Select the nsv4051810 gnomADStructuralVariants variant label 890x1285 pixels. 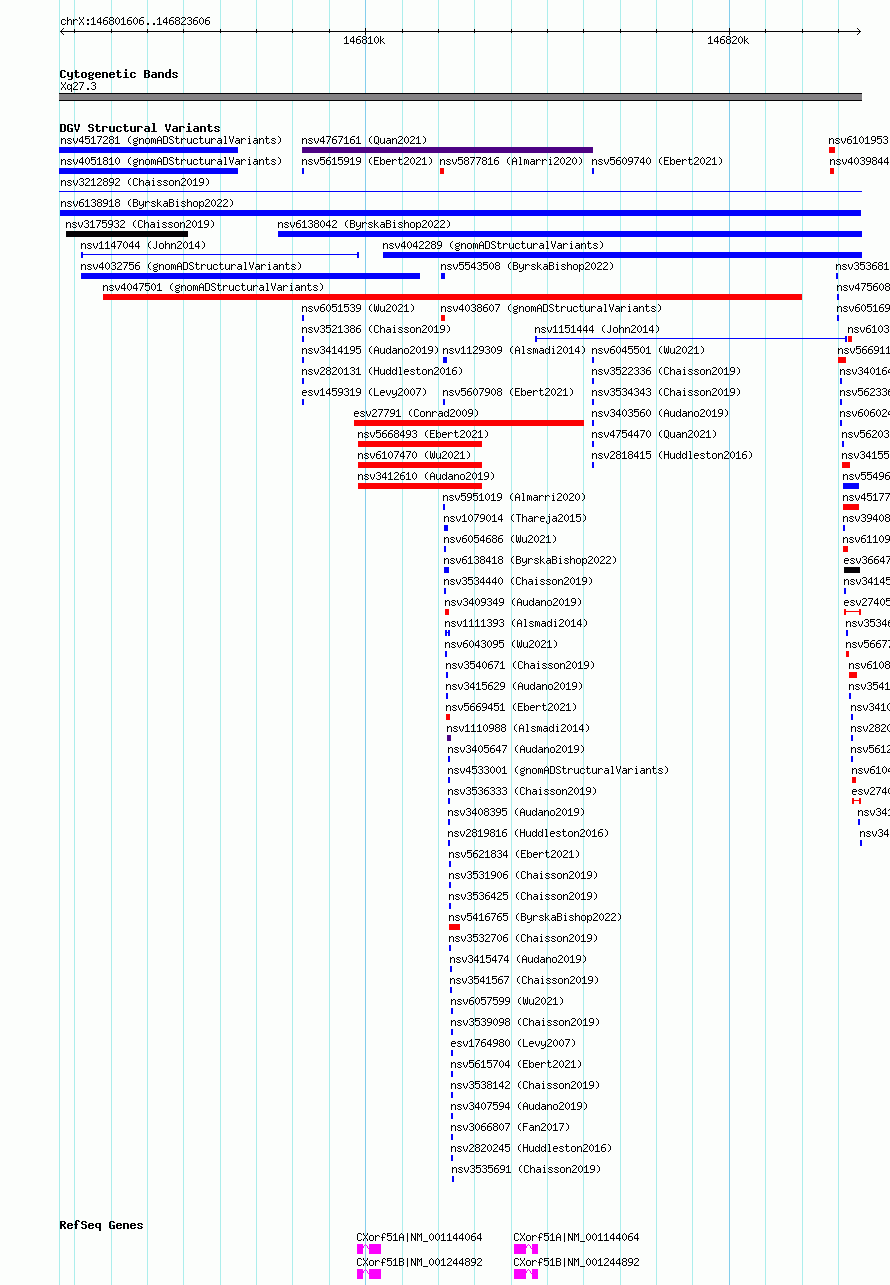pyautogui.click(x=171, y=161)
